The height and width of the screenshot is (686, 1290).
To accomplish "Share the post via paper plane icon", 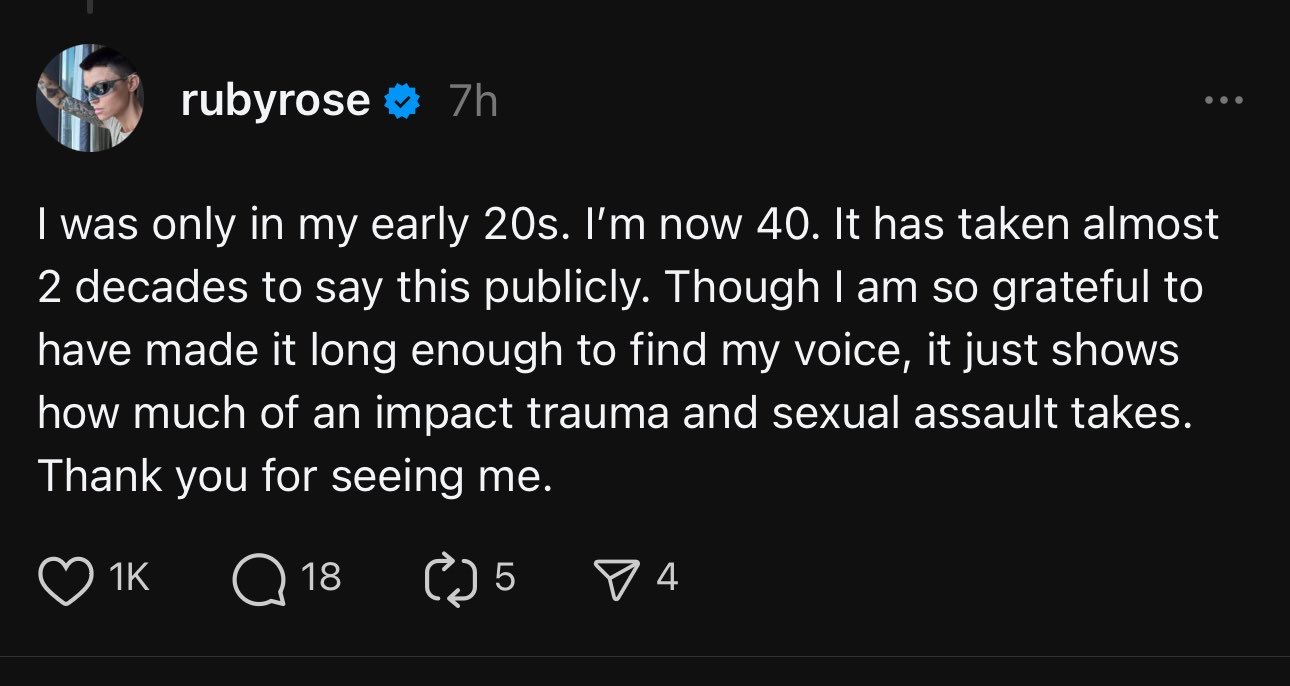I will (615, 578).
